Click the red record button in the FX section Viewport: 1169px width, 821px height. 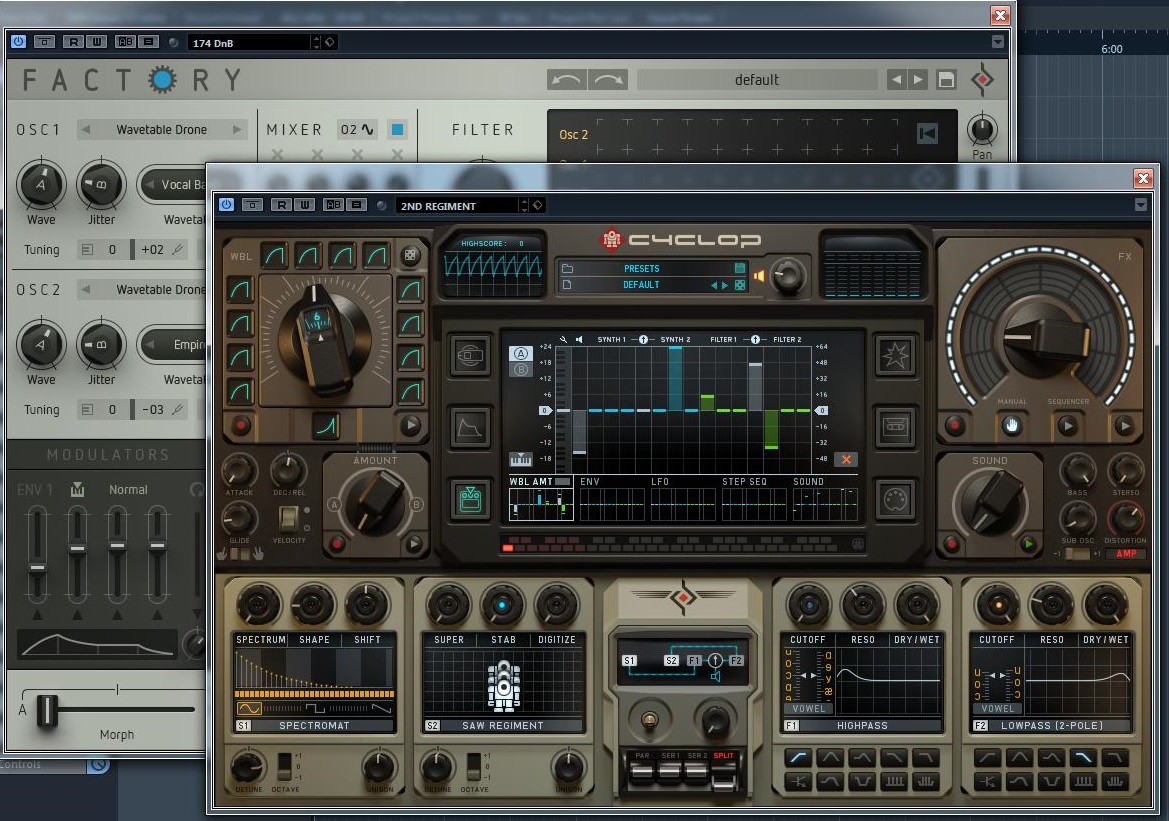pyautogui.click(x=955, y=426)
